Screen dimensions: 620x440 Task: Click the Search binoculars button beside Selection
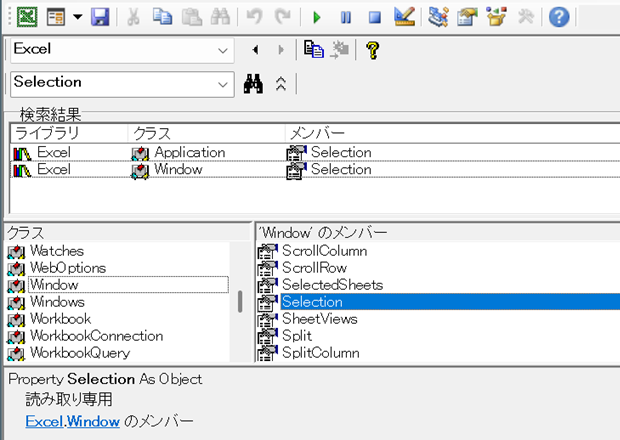click(253, 84)
